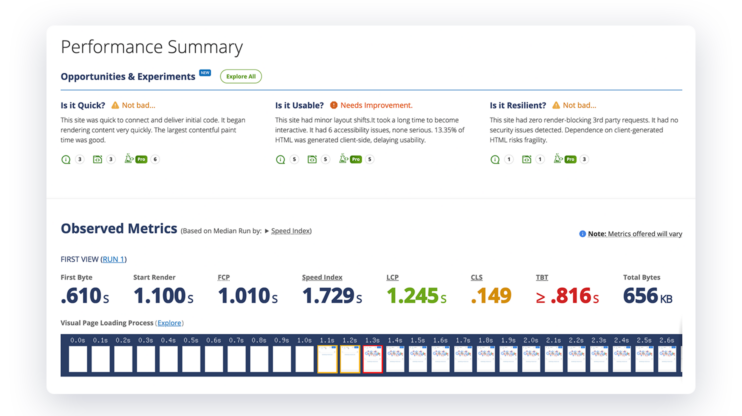
Task: Select the yellow-bordered 1.1s filmstrip frame
Action: [327, 358]
